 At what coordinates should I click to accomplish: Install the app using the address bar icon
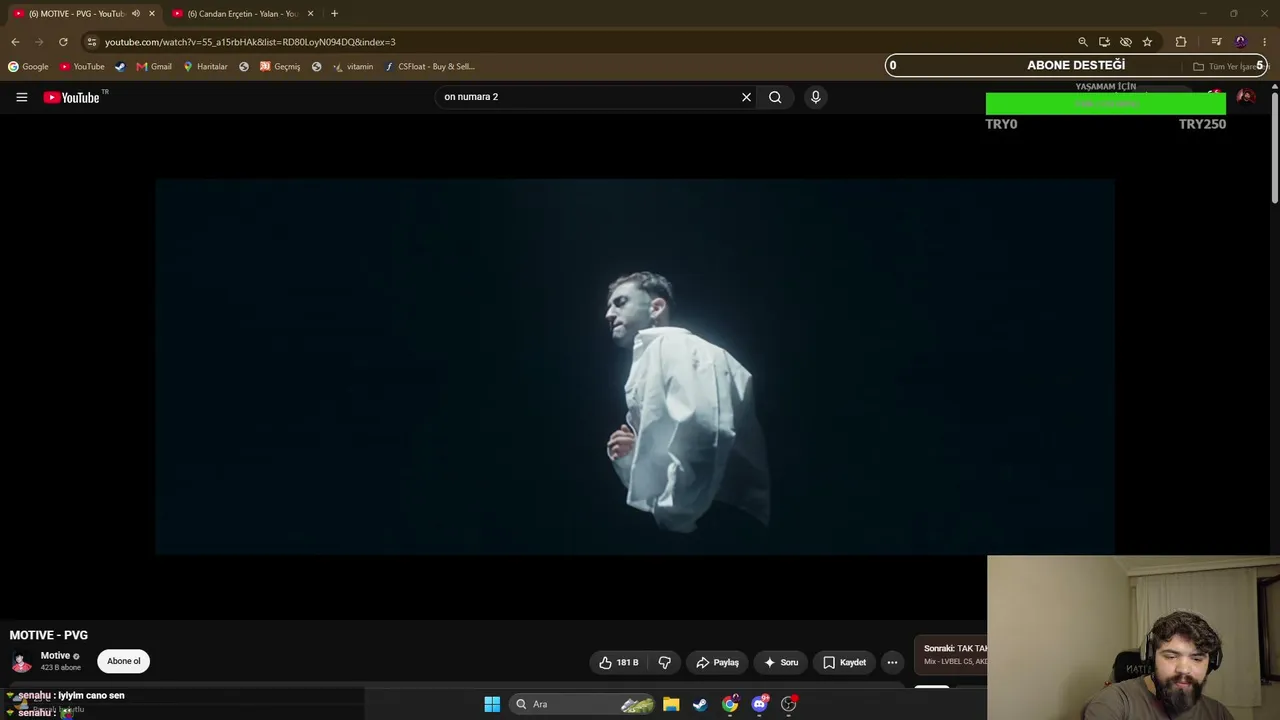(1104, 42)
